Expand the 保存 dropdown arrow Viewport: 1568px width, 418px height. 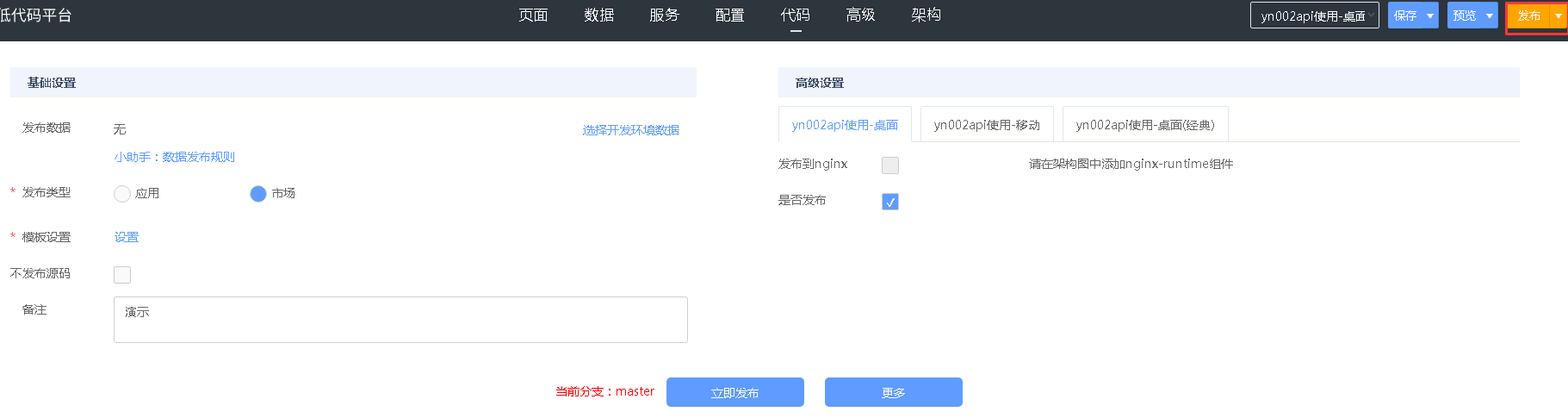click(x=1430, y=16)
